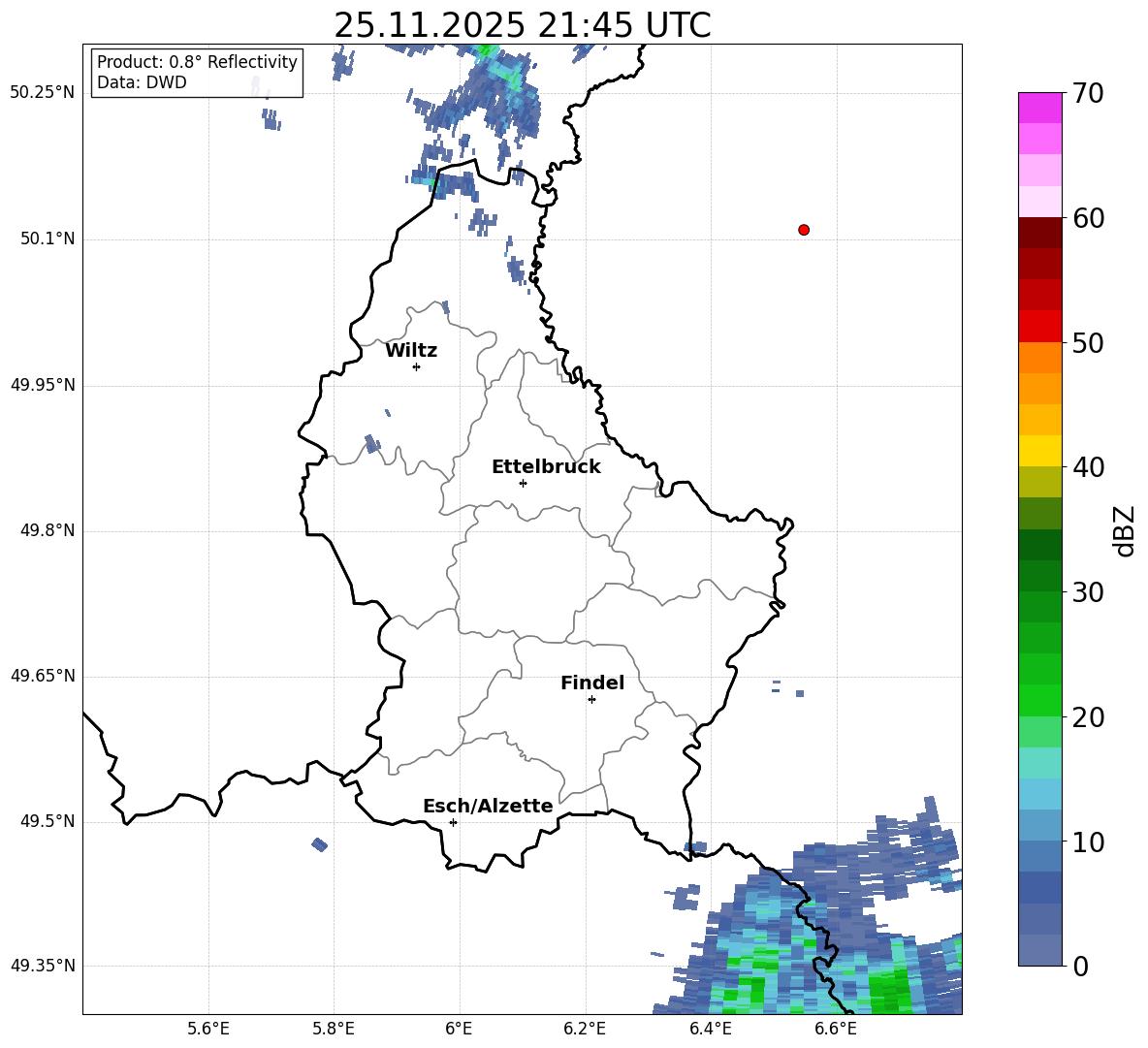This screenshot has height=1048, width=1148.
Task: Click the 60 colorbar tick label
Action: click(1088, 218)
